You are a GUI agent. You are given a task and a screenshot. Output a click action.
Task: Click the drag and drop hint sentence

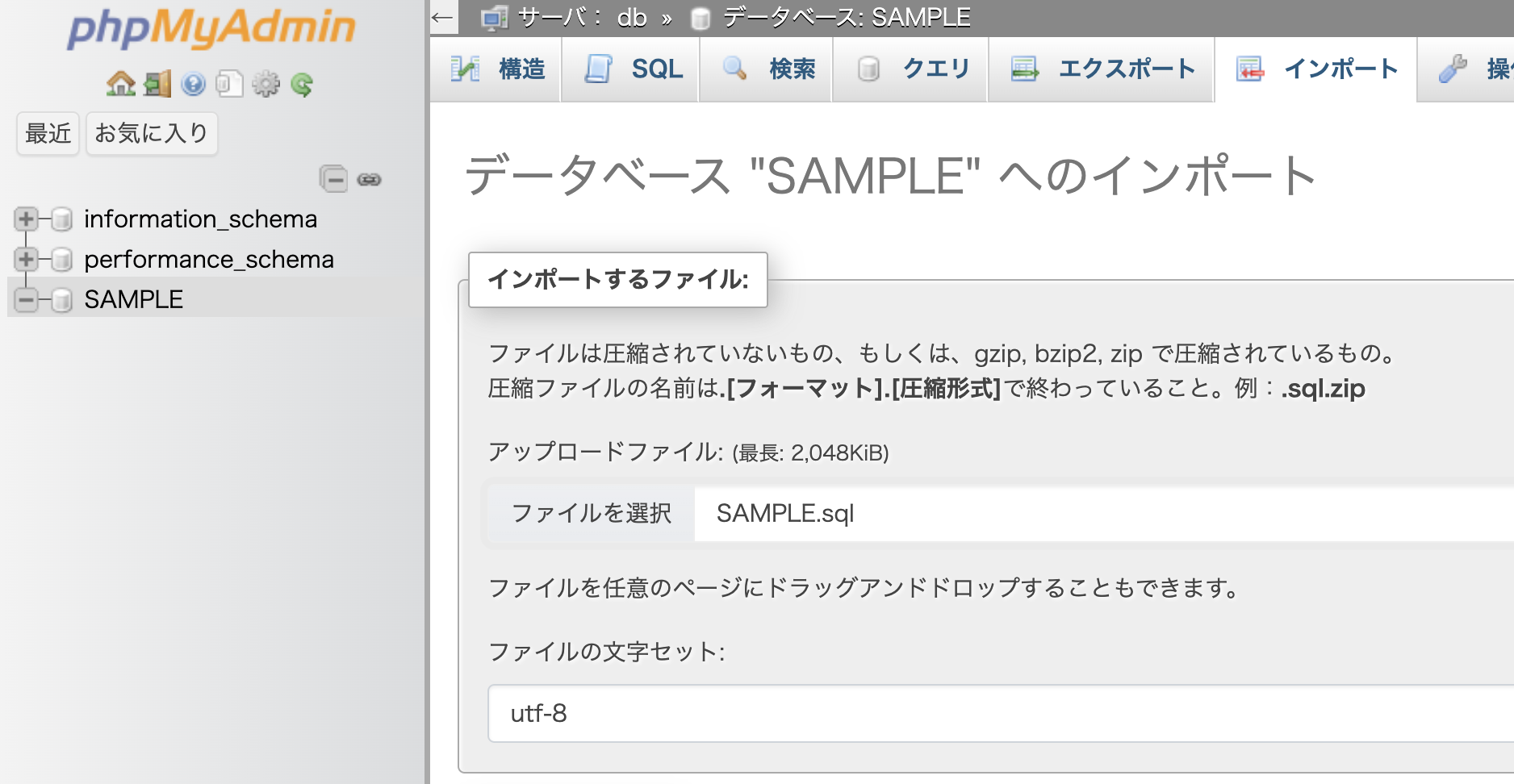point(864,588)
